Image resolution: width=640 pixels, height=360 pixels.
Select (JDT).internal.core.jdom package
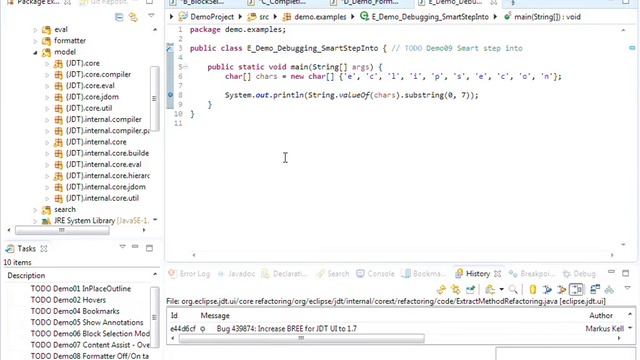coord(106,187)
